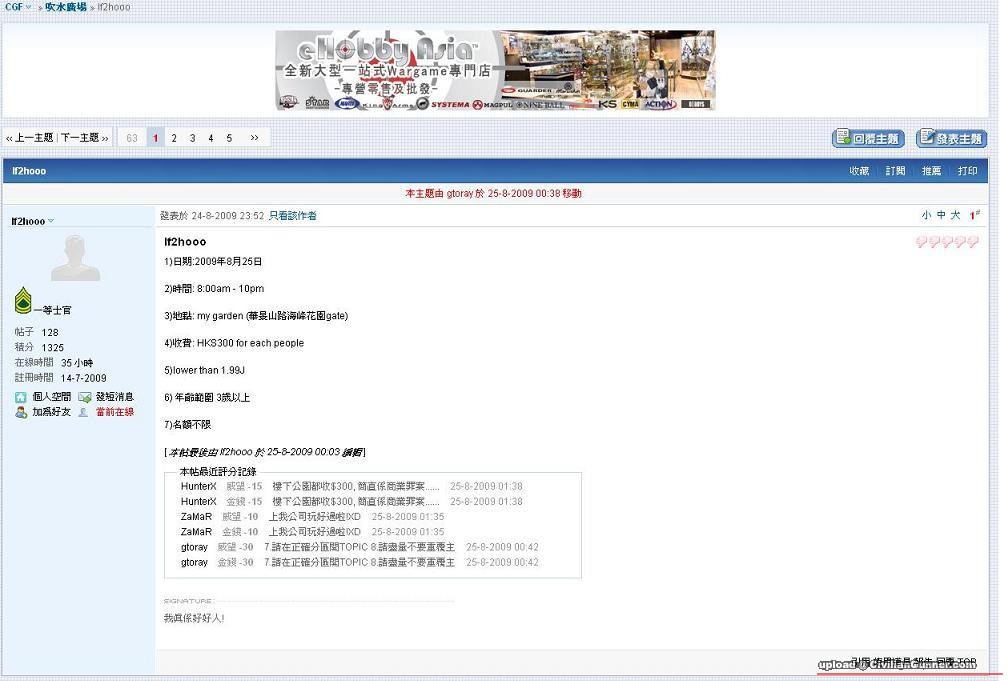Click 只看該作者 view author only link
This screenshot has height=681, width=1008.
click(x=293, y=215)
